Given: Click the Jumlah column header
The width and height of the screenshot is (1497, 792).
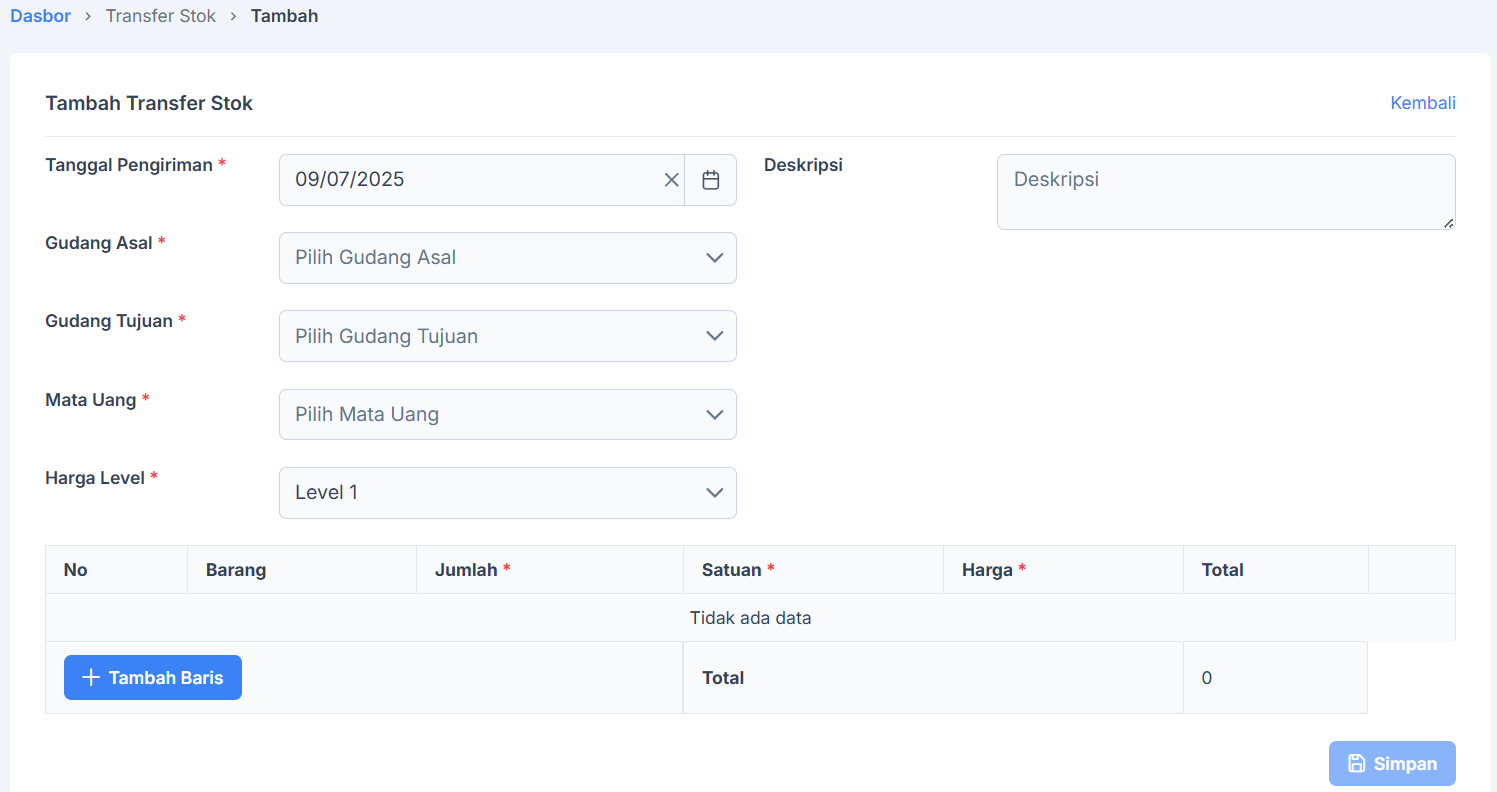Looking at the screenshot, I should pos(466,570).
